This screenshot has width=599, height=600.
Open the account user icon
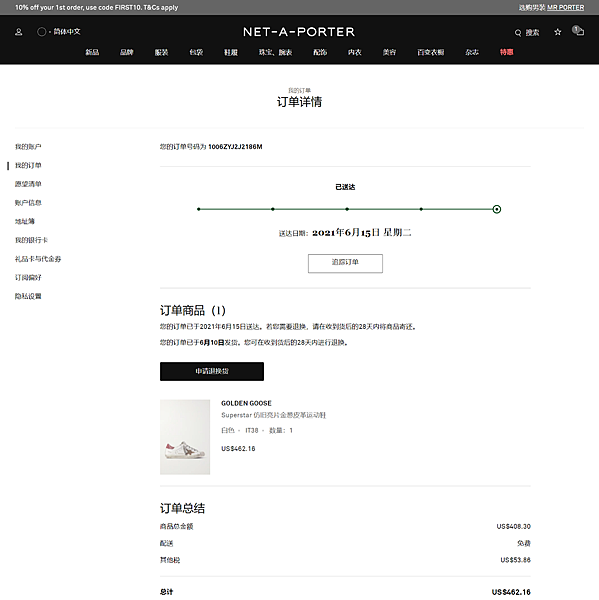coord(18,32)
